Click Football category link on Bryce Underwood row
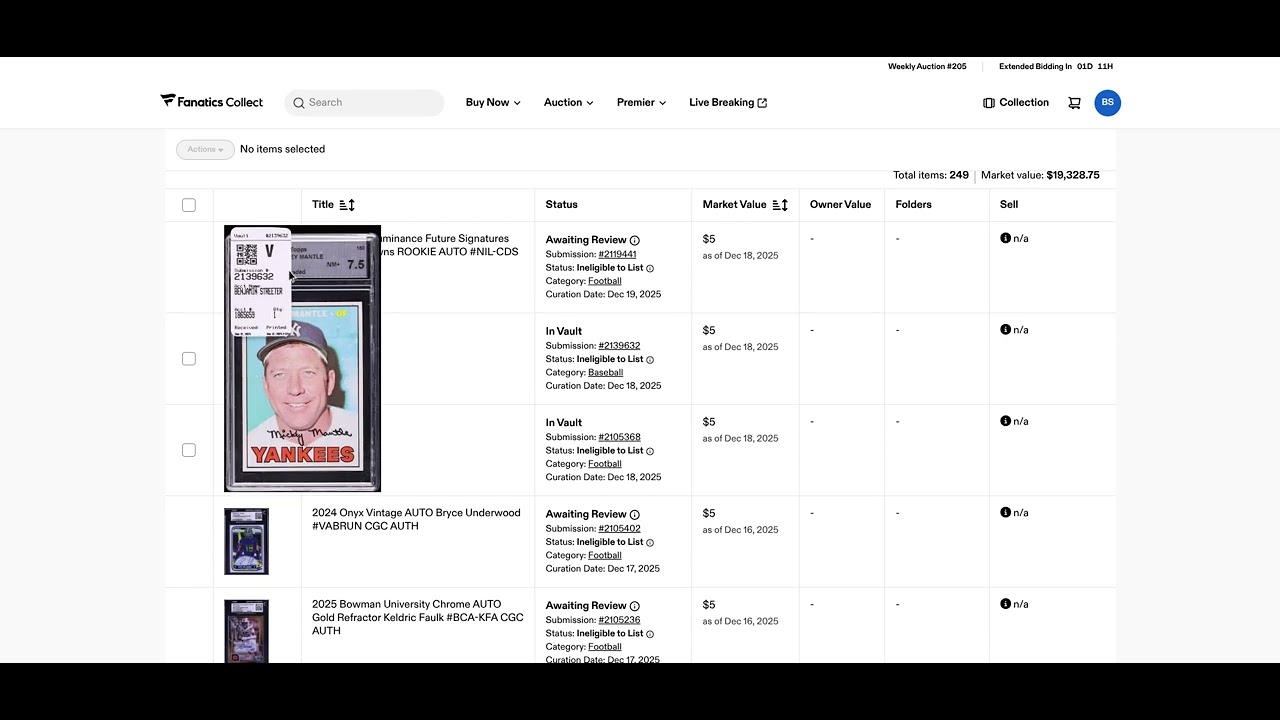This screenshot has width=1280, height=720. coord(605,556)
